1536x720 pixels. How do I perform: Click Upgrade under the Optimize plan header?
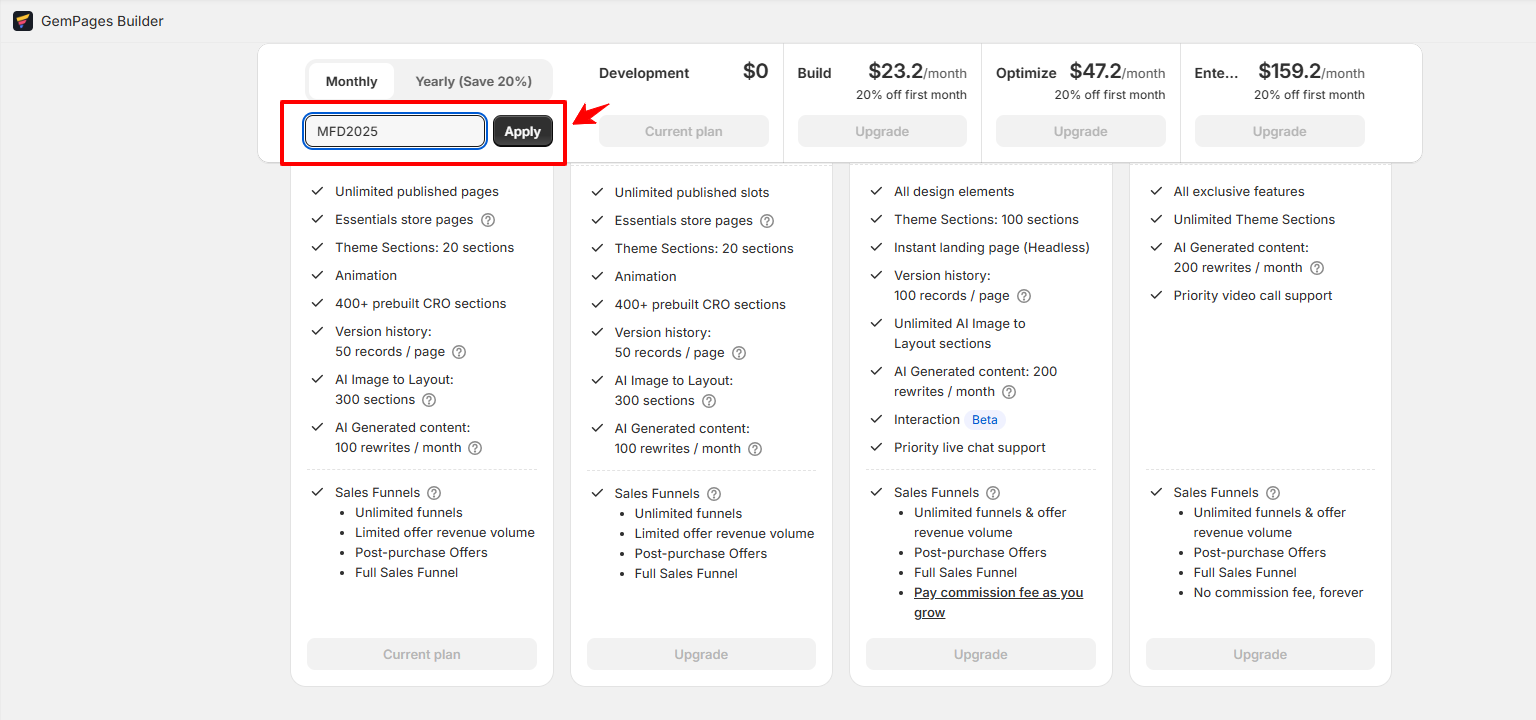click(1080, 131)
